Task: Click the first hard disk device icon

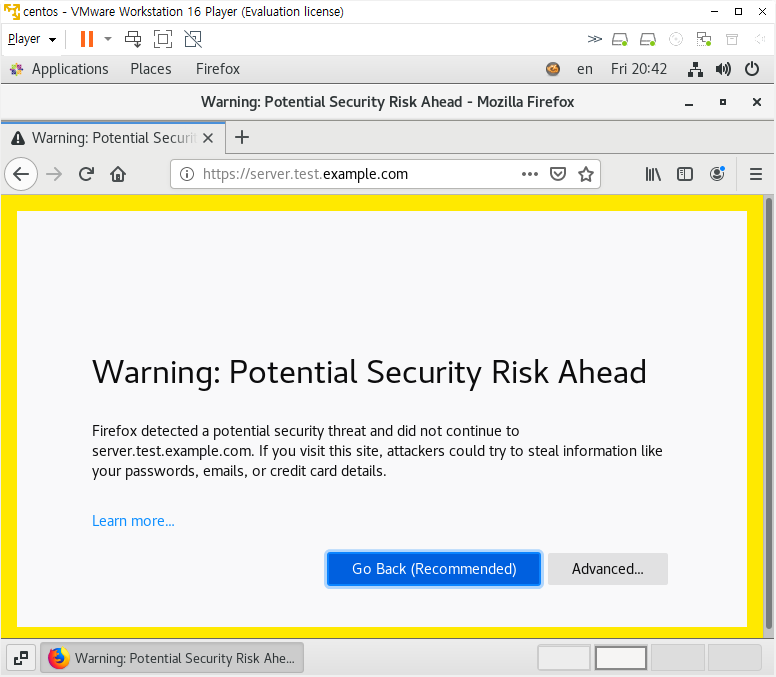Action: pyautogui.click(x=620, y=39)
